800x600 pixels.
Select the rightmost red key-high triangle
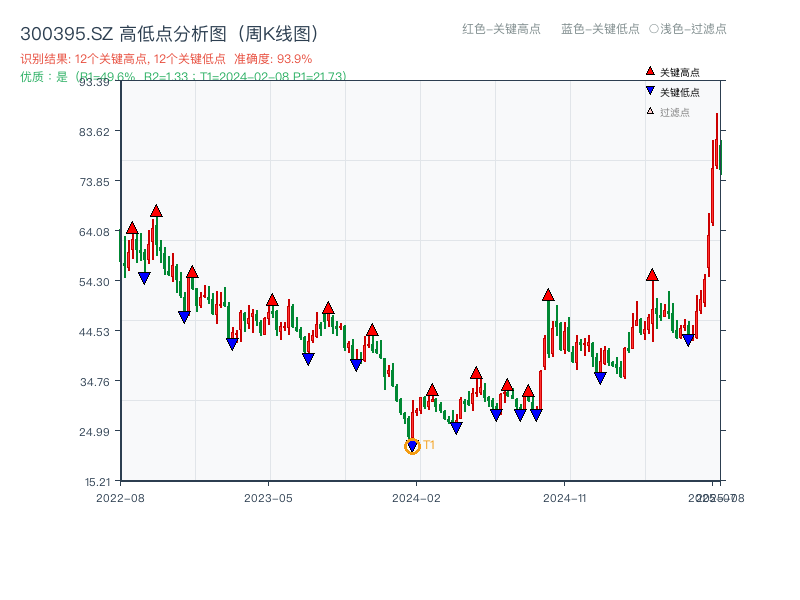tap(652, 275)
